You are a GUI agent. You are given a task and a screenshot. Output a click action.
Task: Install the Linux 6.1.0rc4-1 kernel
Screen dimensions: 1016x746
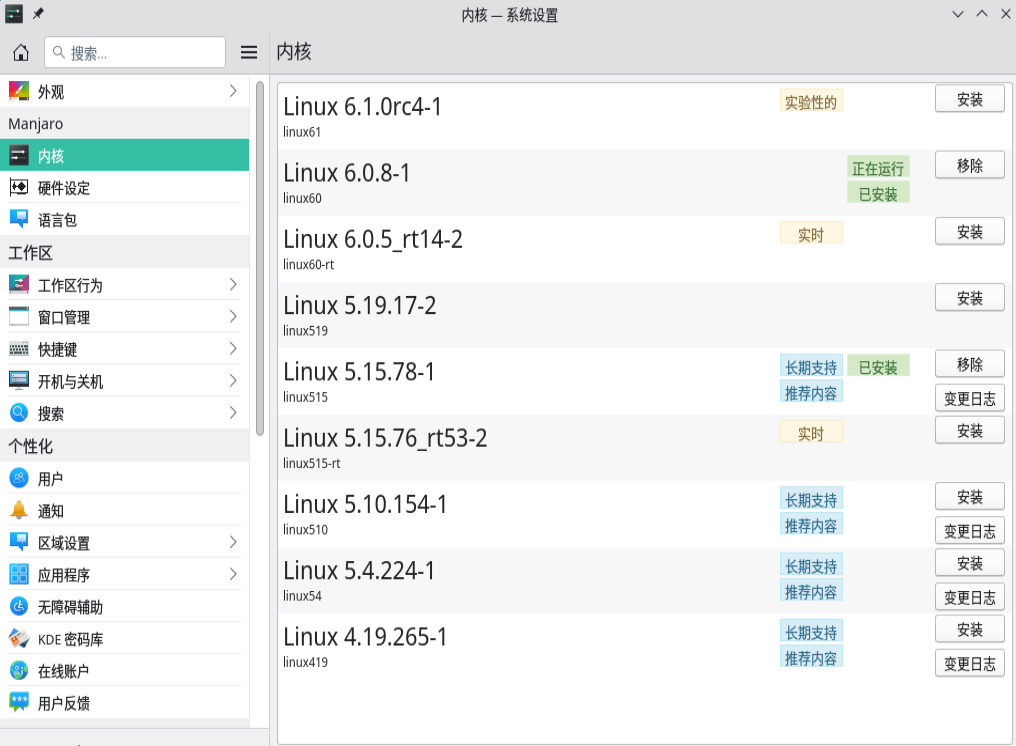tap(969, 99)
